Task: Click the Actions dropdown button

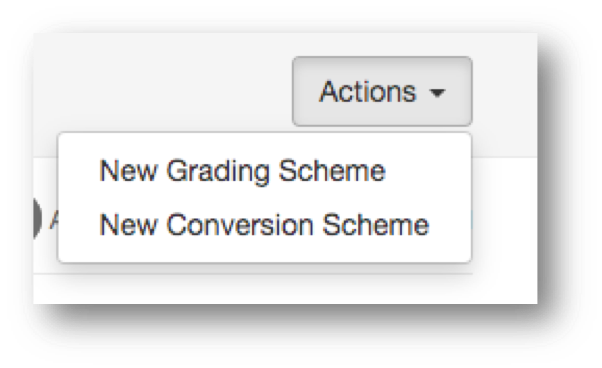Action: (382, 91)
